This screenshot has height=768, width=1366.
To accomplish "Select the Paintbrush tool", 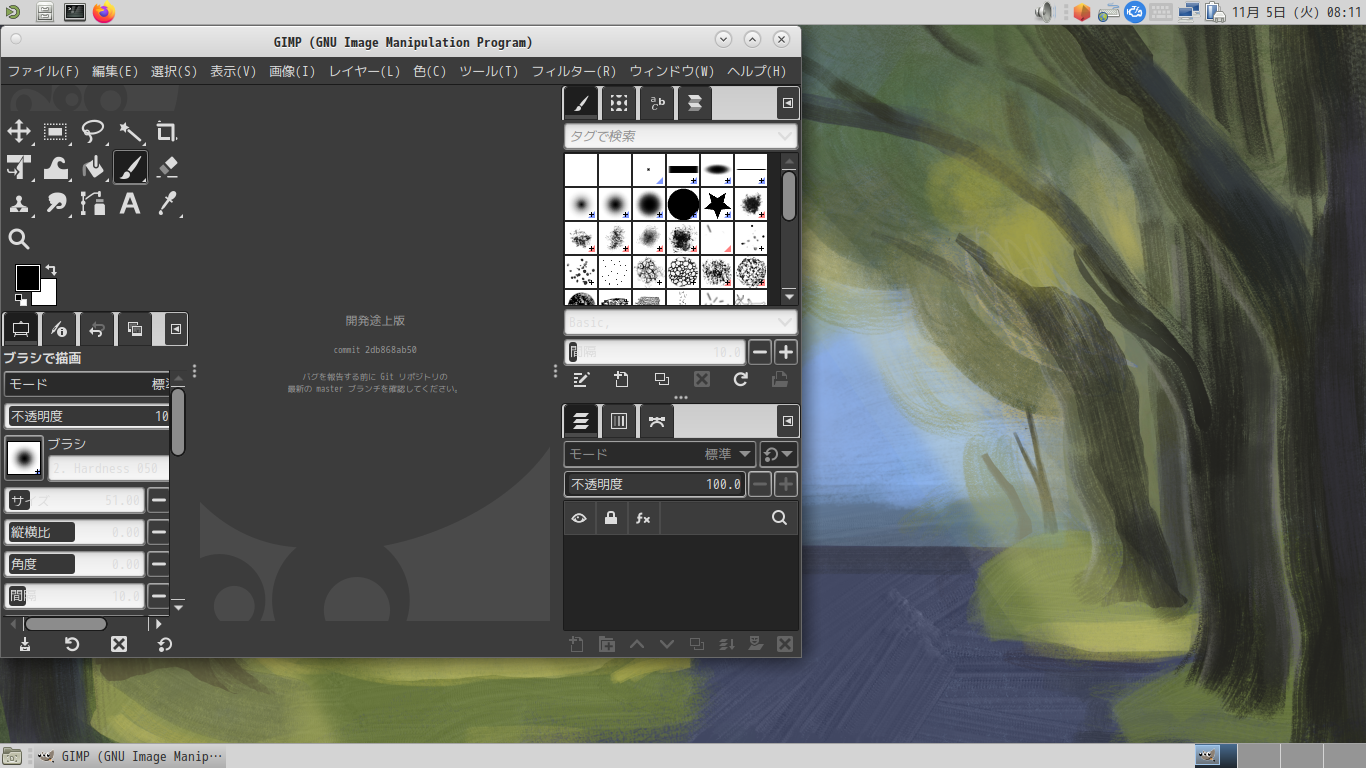I will [x=130, y=168].
